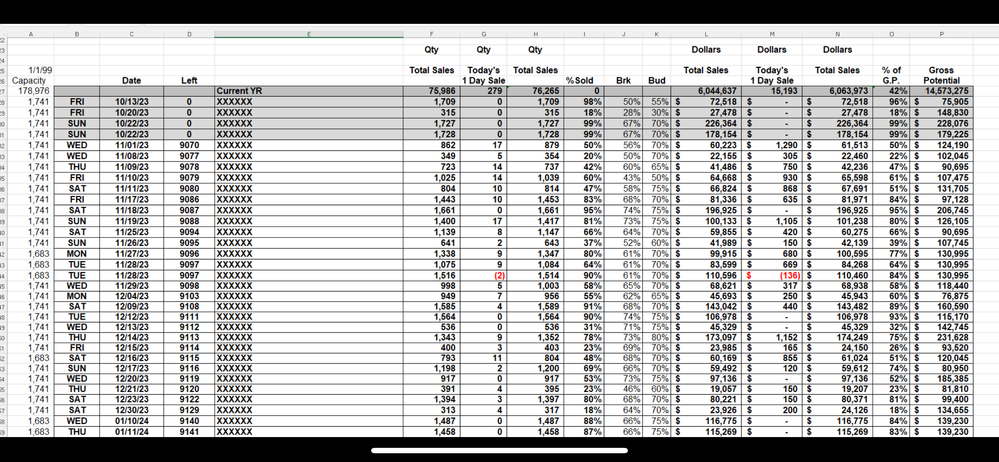The height and width of the screenshot is (462, 999).
Task: Click the red (2) quantity cell
Action: (x=484, y=275)
